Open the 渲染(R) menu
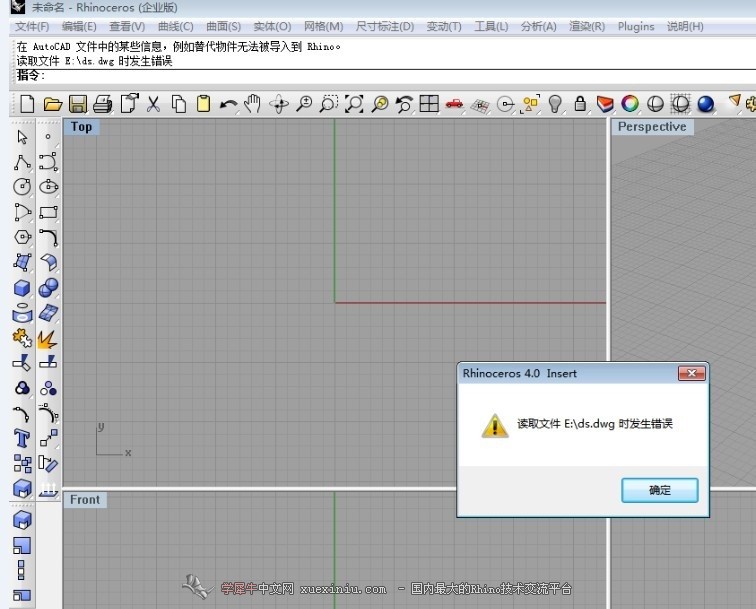Viewport: 756px width, 609px height. pyautogui.click(x=587, y=27)
